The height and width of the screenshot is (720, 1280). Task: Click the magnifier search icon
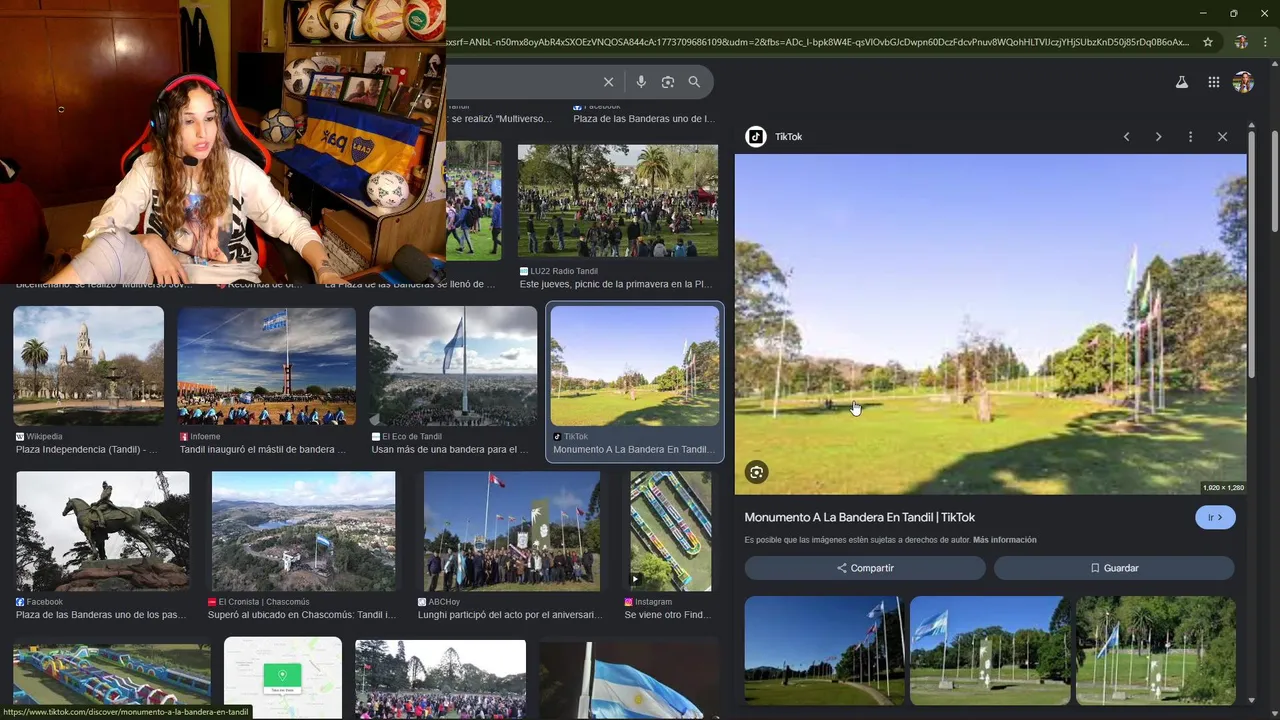coord(694,82)
